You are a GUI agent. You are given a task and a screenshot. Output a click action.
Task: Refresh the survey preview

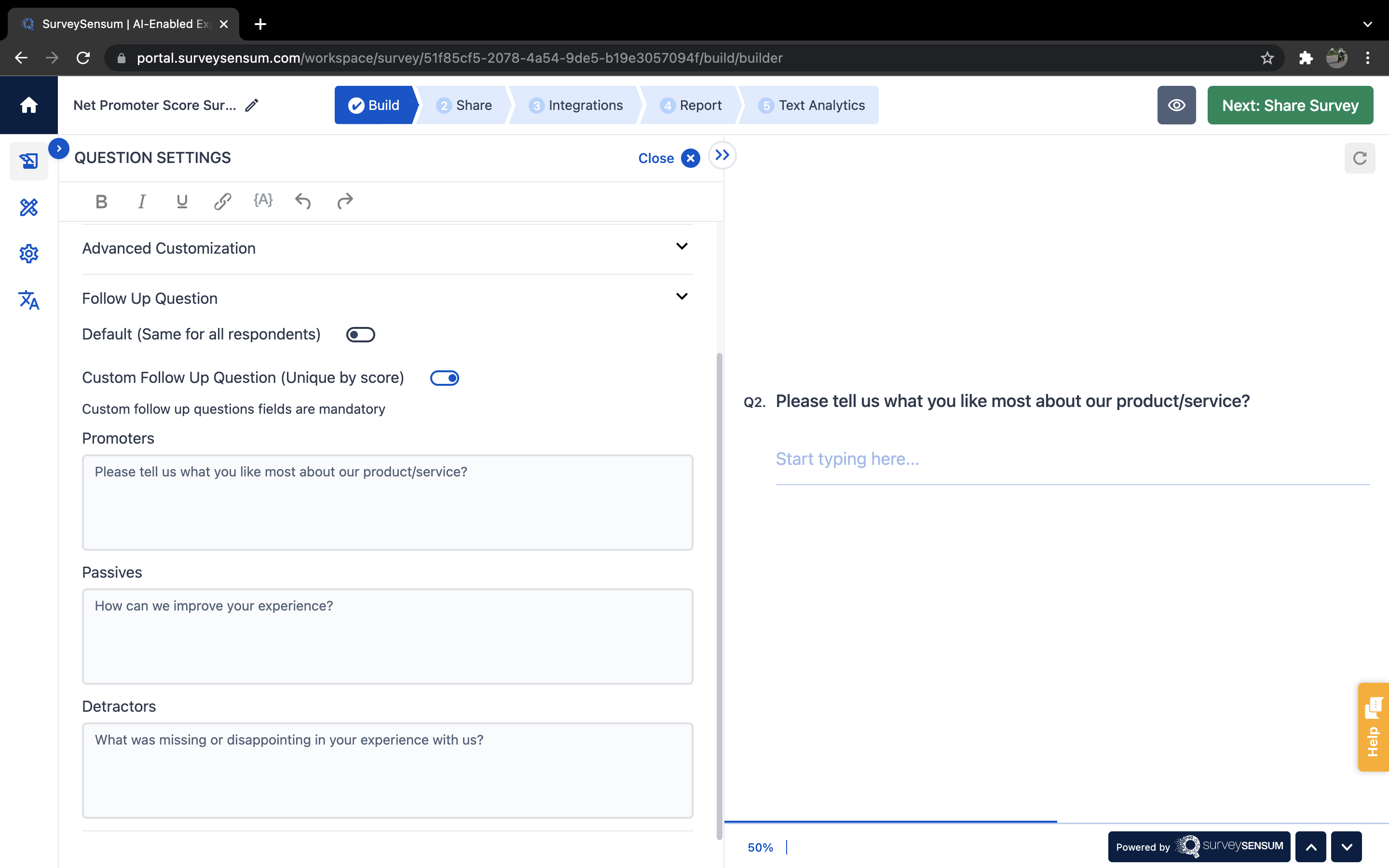click(x=1359, y=158)
